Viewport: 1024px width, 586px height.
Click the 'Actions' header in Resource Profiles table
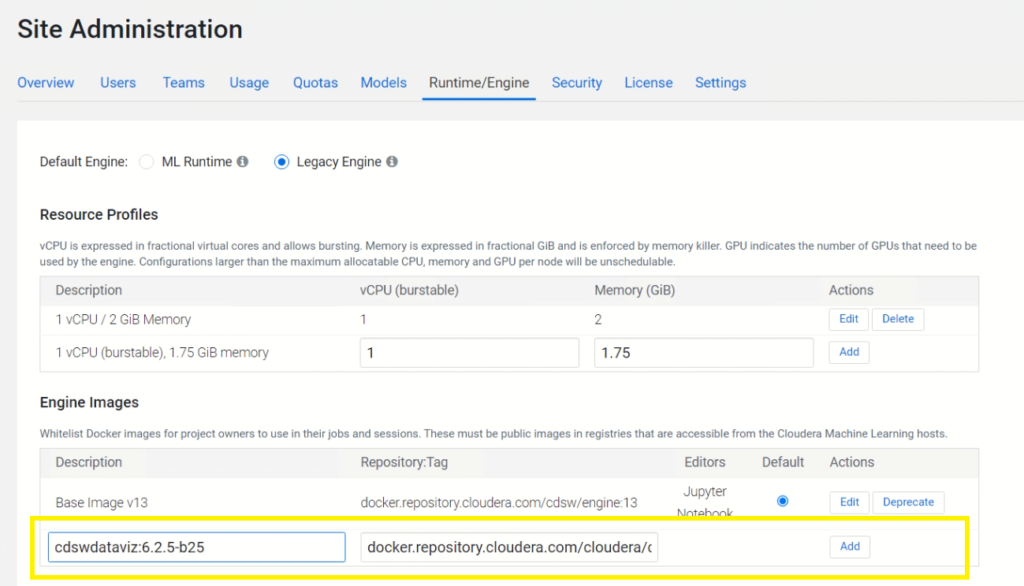851,290
